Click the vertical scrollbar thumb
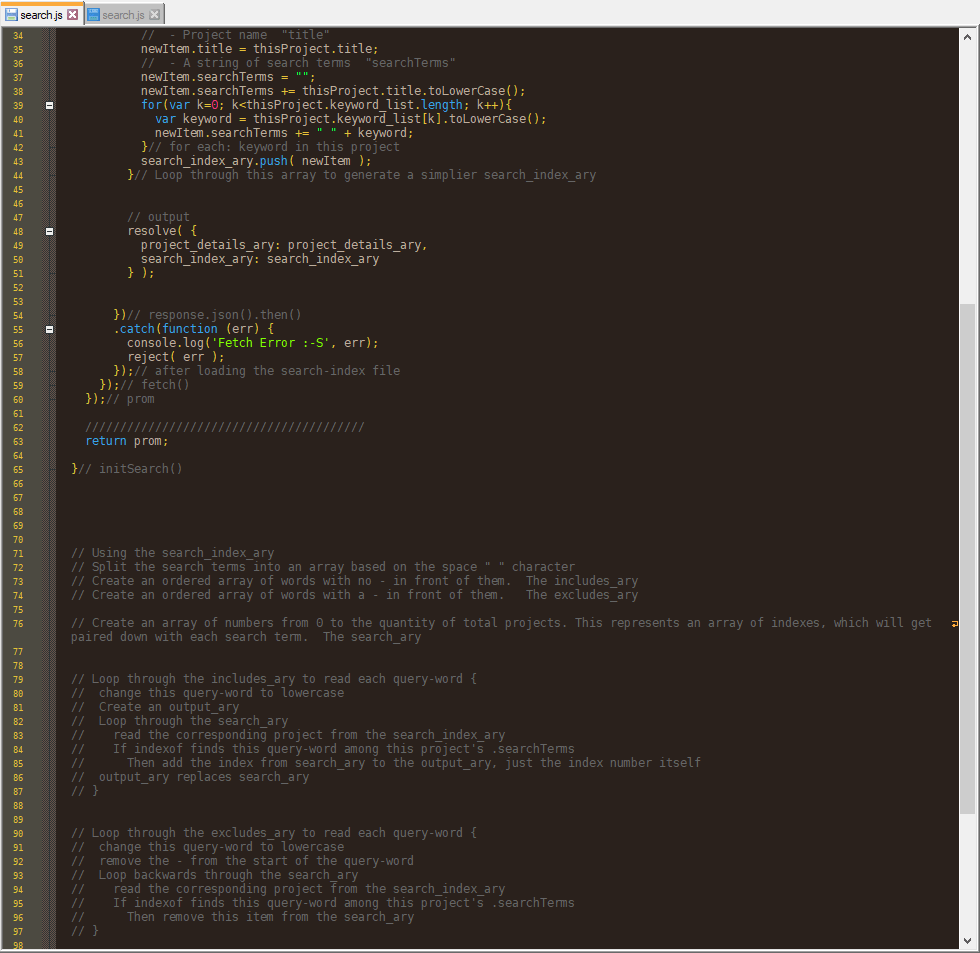The width and height of the screenshot is (980, 953). 966,560
